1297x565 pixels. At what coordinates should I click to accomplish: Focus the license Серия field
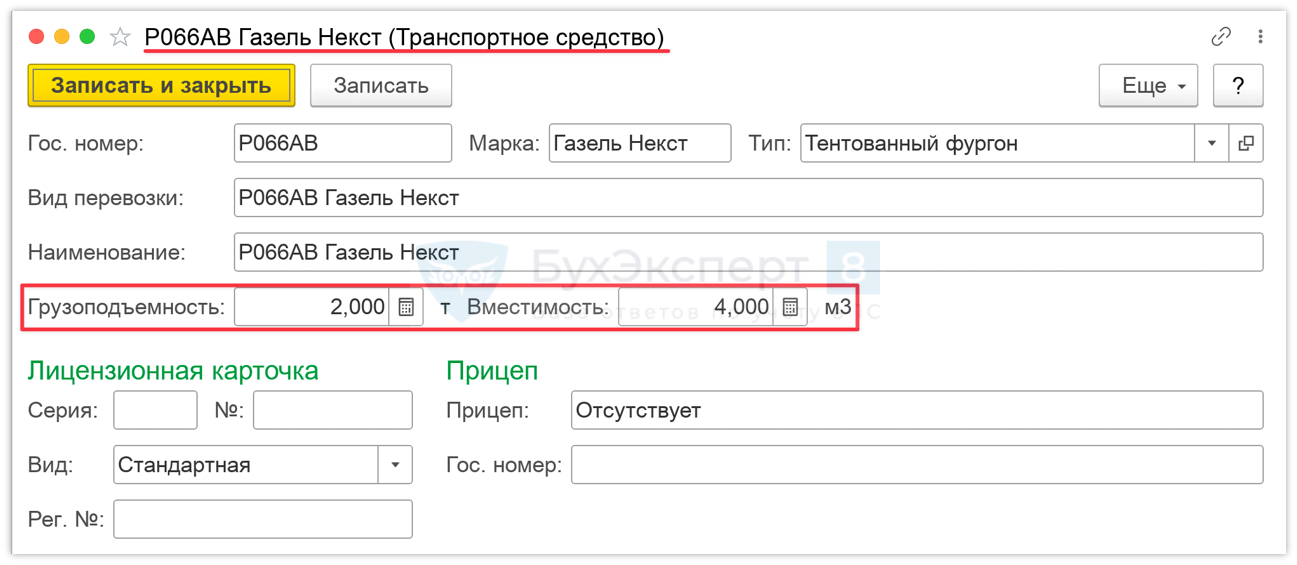pyautogui.click(x=155, y=410)
